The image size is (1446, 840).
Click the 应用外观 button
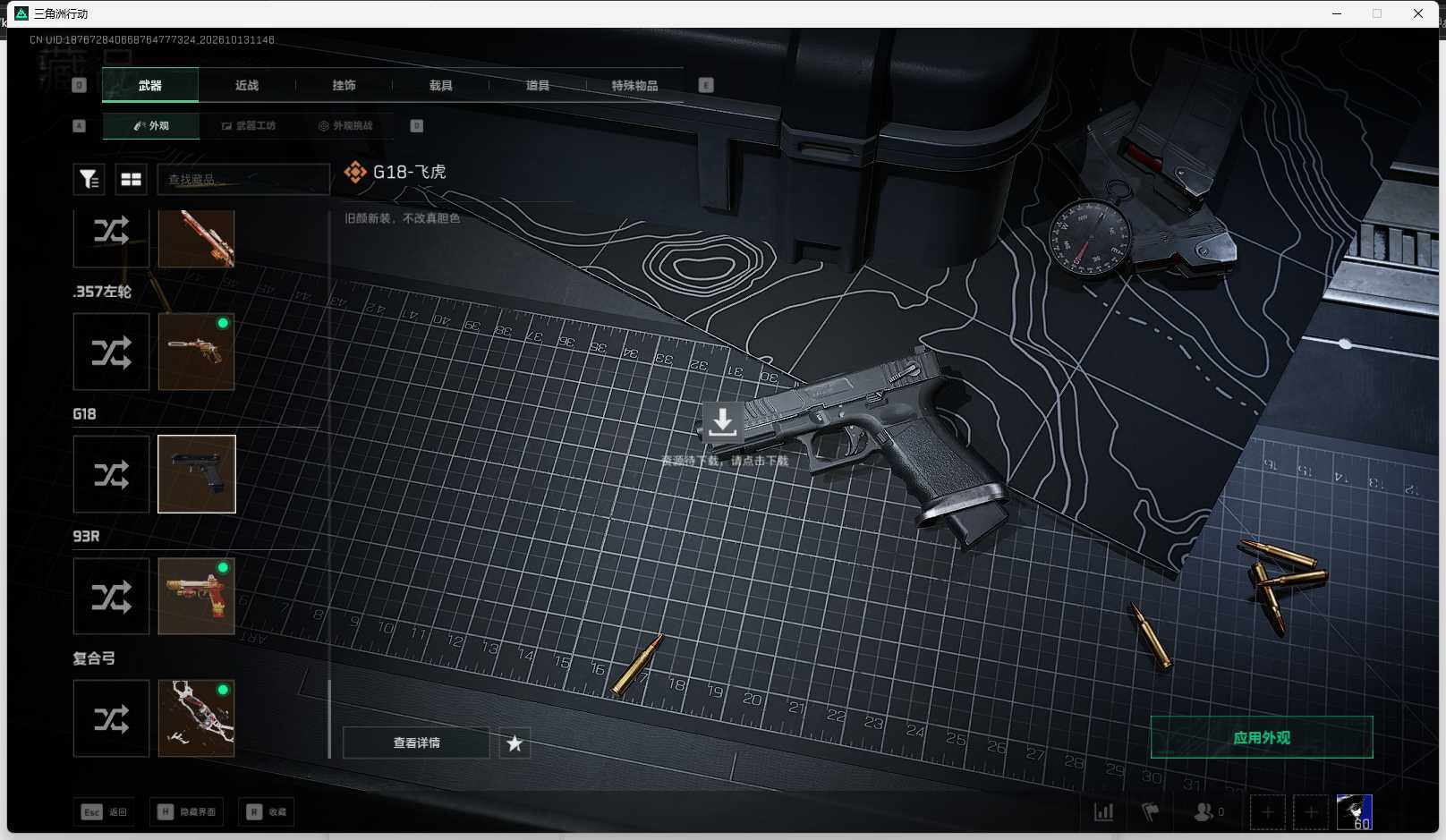click(1262, 737)
